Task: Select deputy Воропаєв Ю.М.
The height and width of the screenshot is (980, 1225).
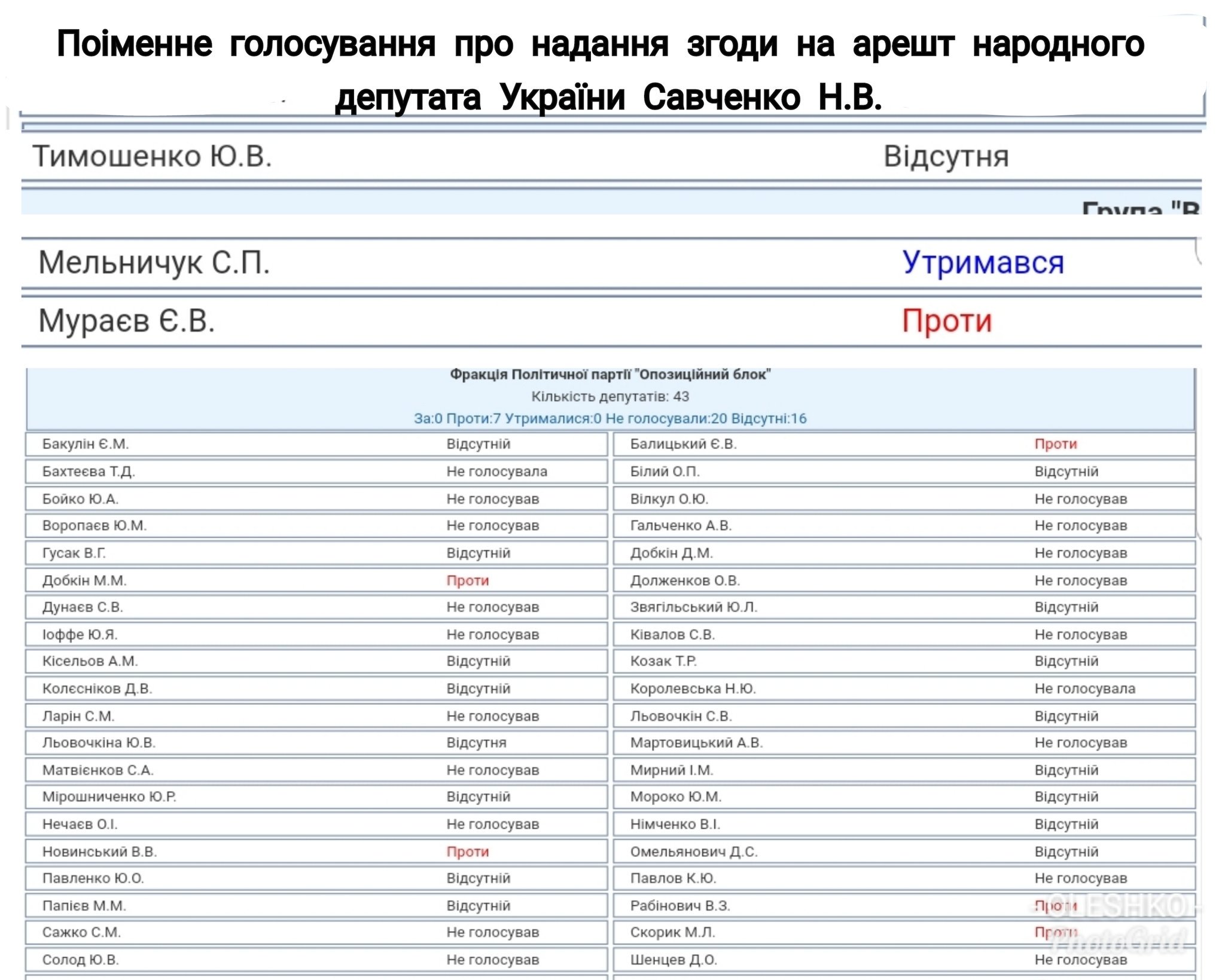Action: coord(95,525)
